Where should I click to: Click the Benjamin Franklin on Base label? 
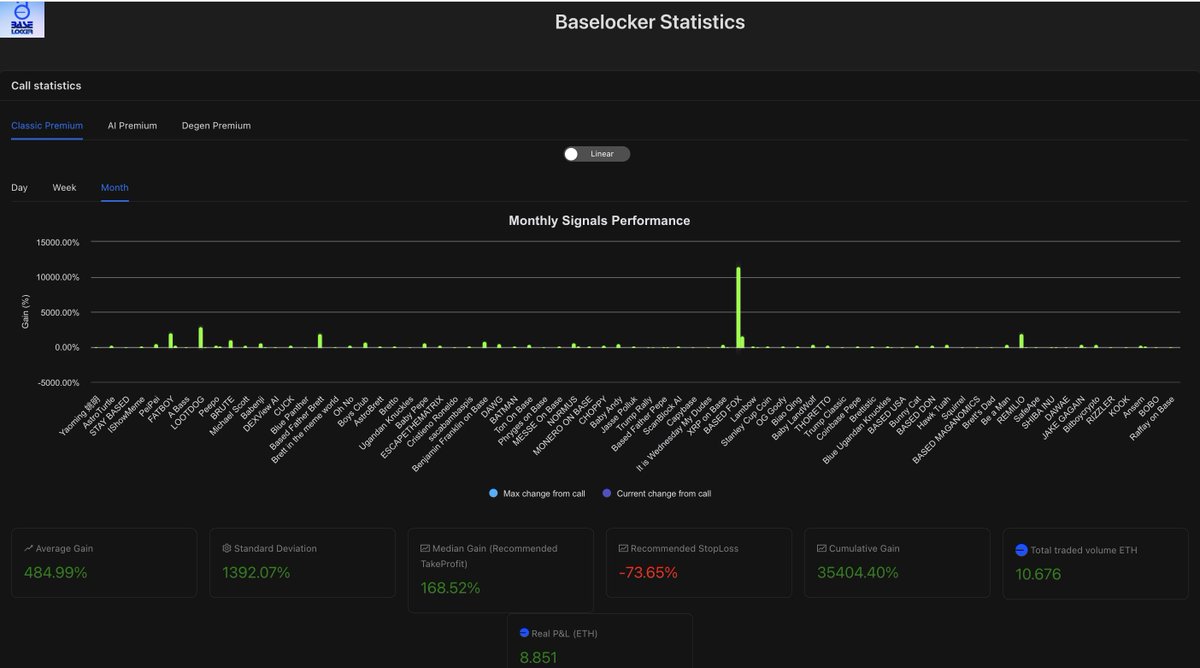pyautogui.click(x=450, y=433)
